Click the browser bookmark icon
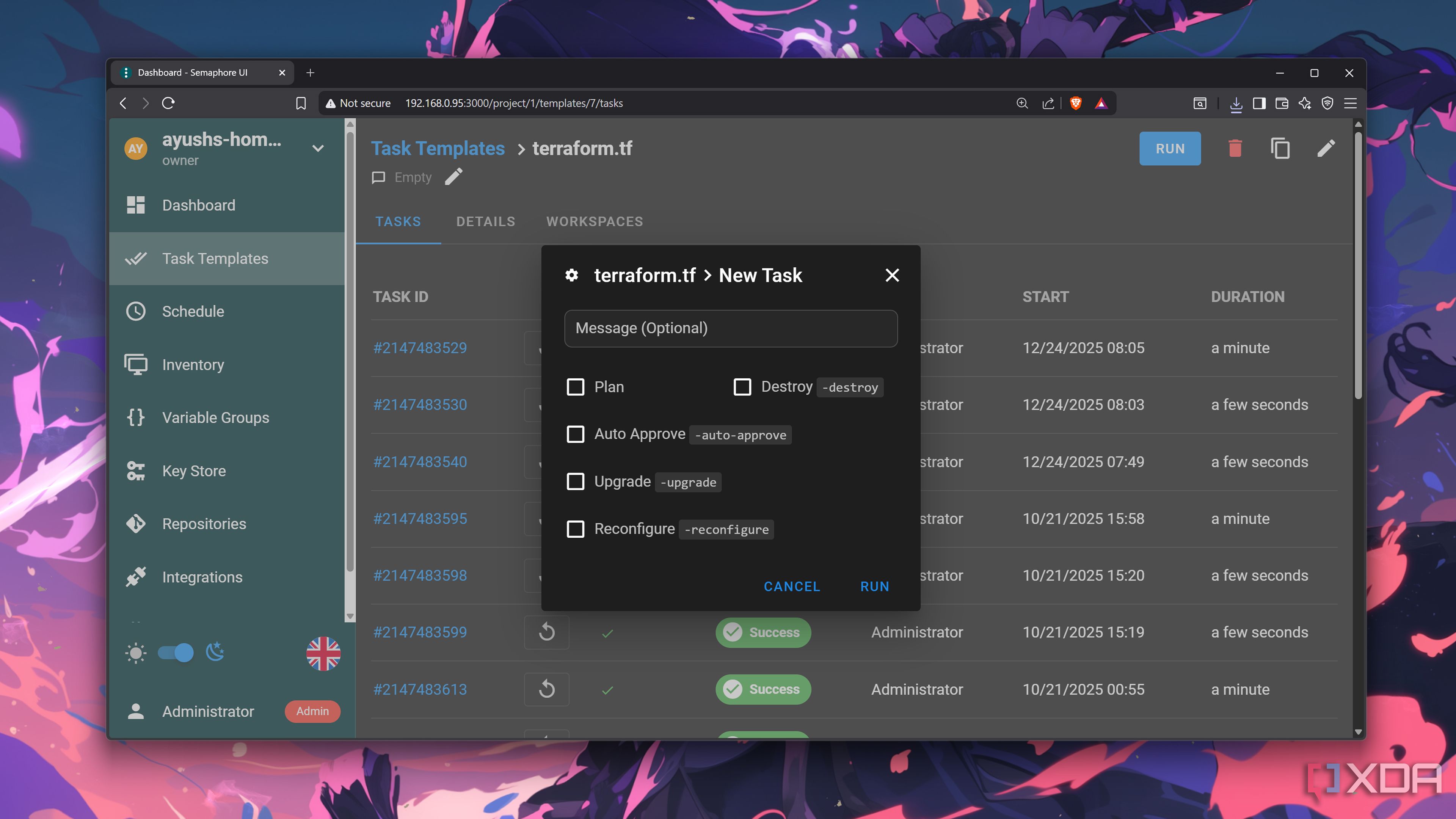This screenshot has width=1456, height=819. (x=301, y=103)
